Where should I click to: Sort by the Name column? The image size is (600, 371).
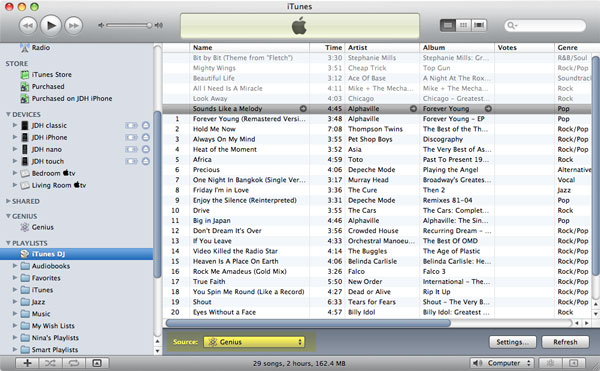(x=249, y=47)
